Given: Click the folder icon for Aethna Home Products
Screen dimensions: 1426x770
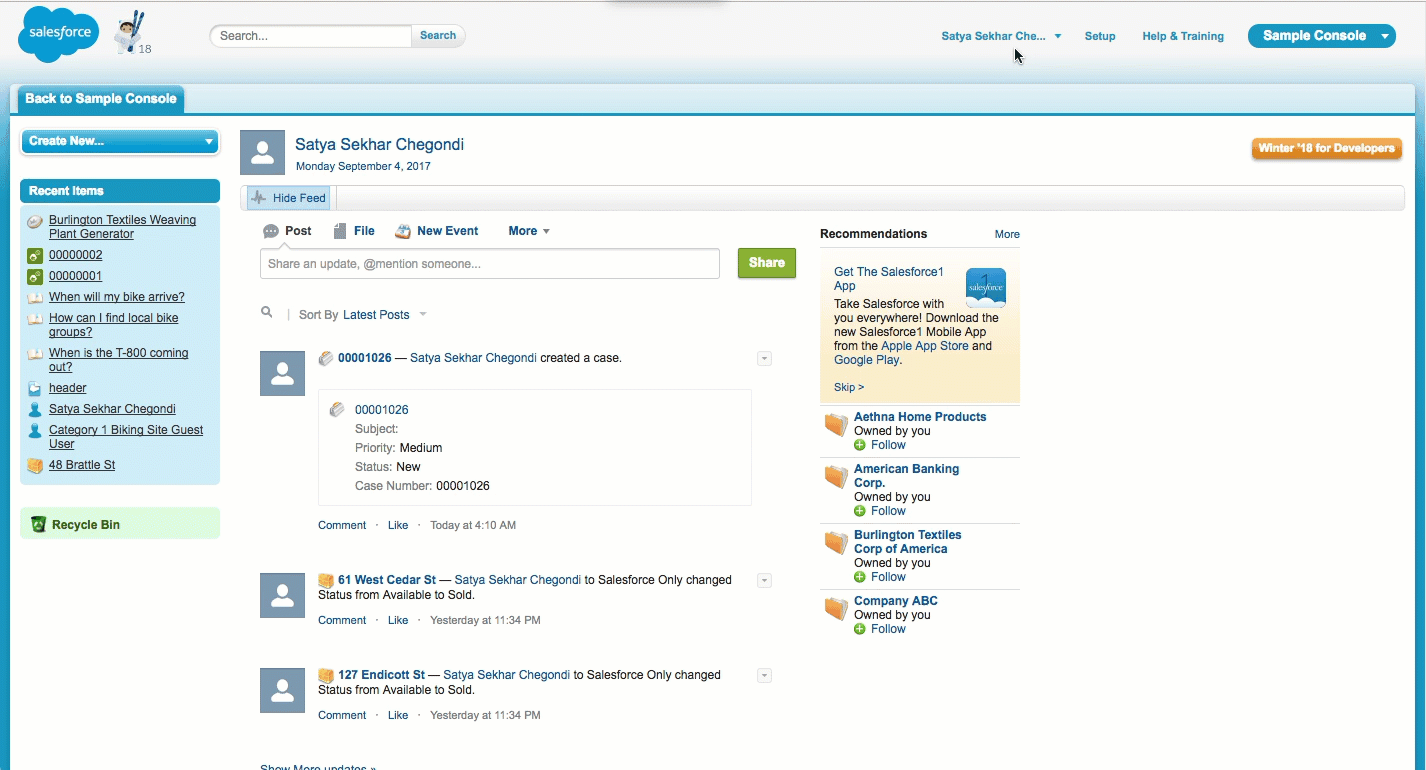Looking at the screenshot, I should [836, 424].
